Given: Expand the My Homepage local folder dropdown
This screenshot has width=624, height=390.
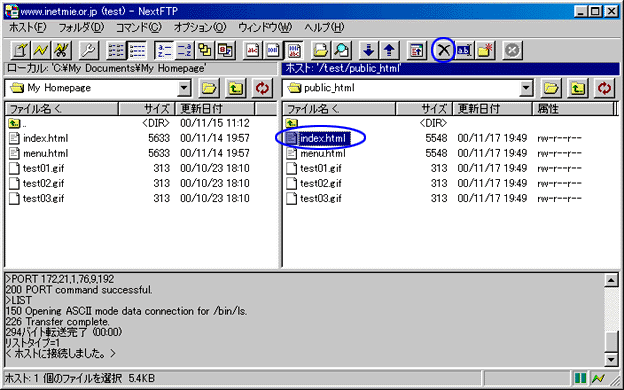Looking at the screenshot, I should pos(184,88).
